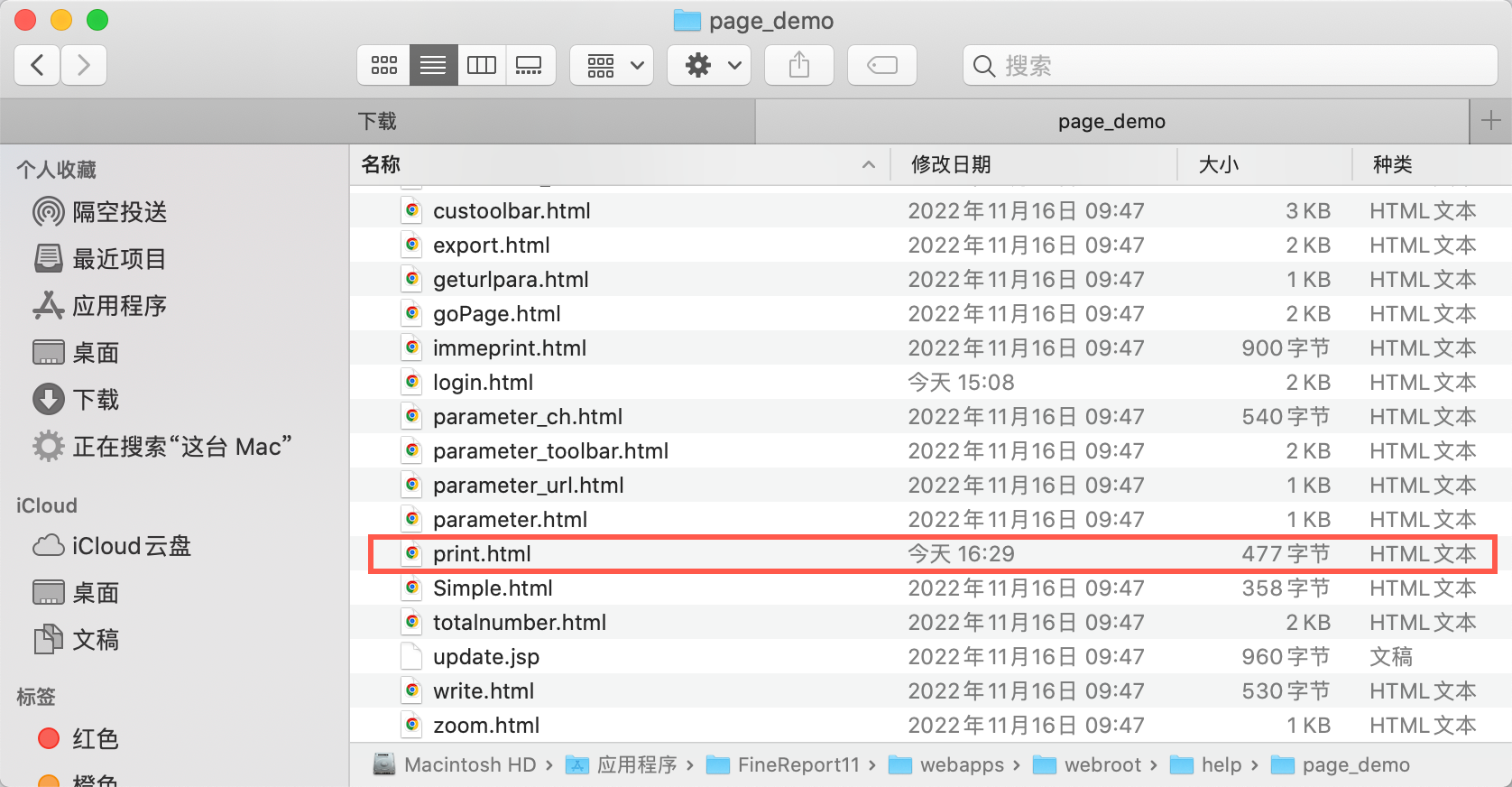
Task: Switch to column view
Action: [x=482, y=65]
